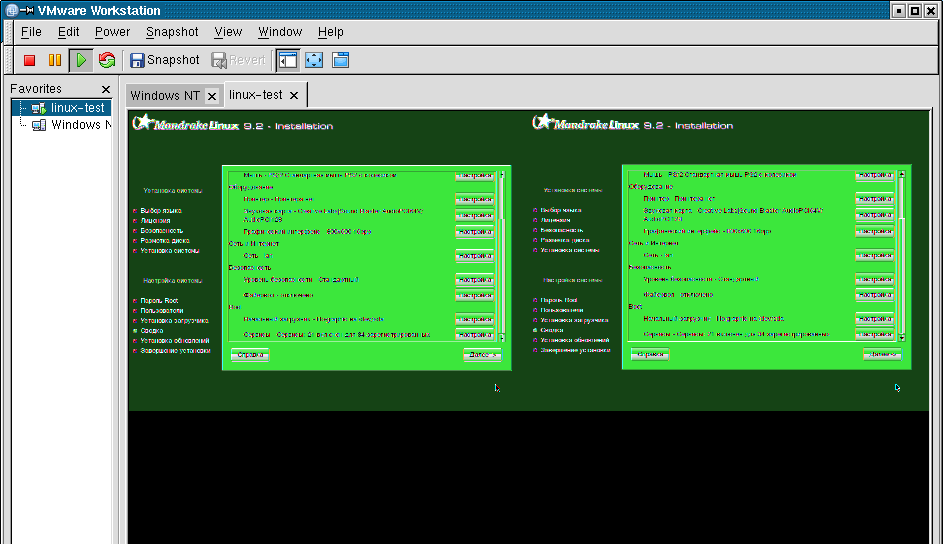Open the Power menu
943x544 pixels.
[112, 32]
